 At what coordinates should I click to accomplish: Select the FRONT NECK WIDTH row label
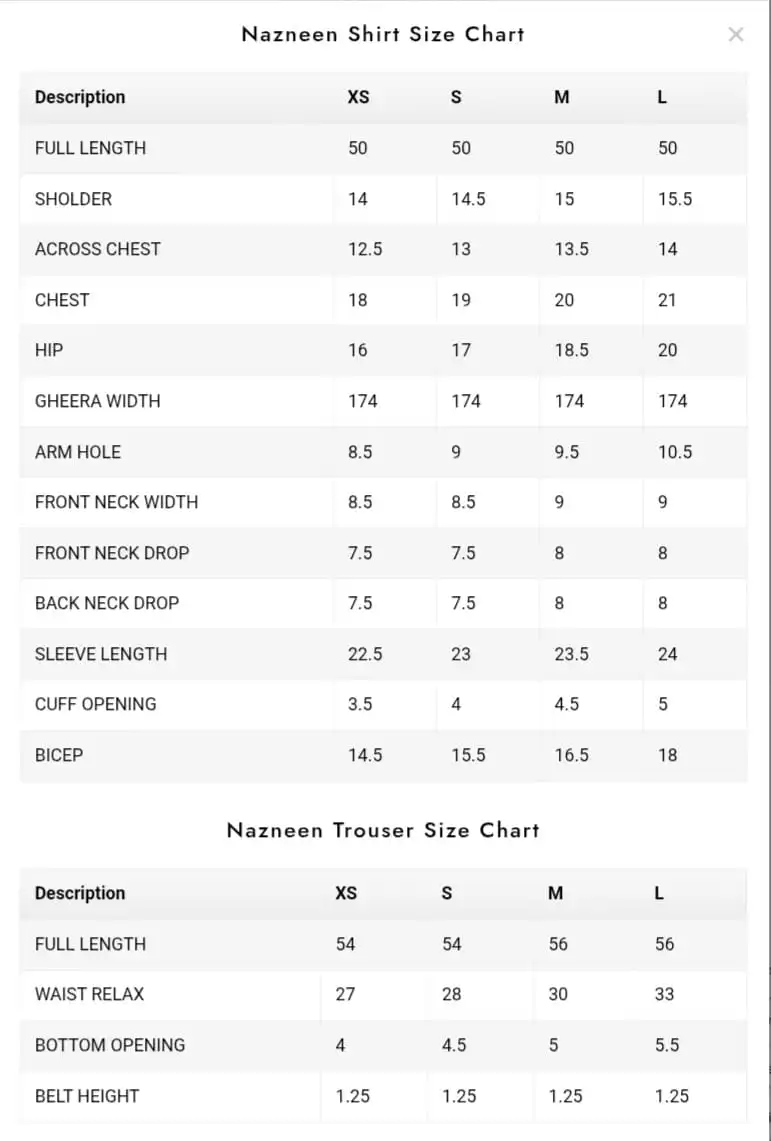(x=116, y=502)
